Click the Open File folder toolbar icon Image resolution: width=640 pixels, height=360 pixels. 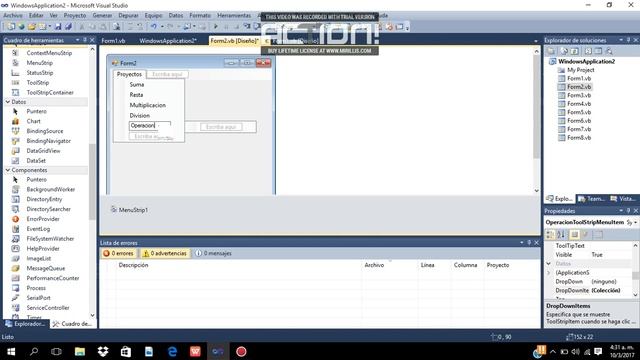click(32, 27)
